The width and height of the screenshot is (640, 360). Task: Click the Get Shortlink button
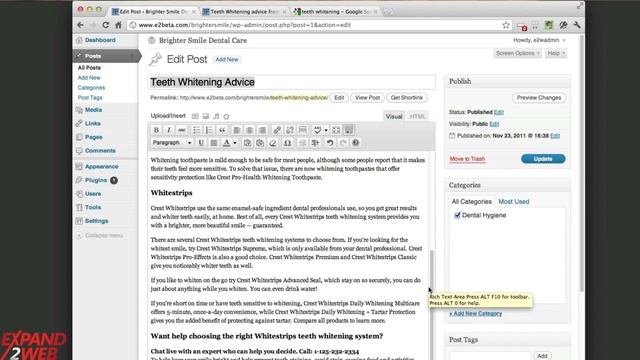407,98
